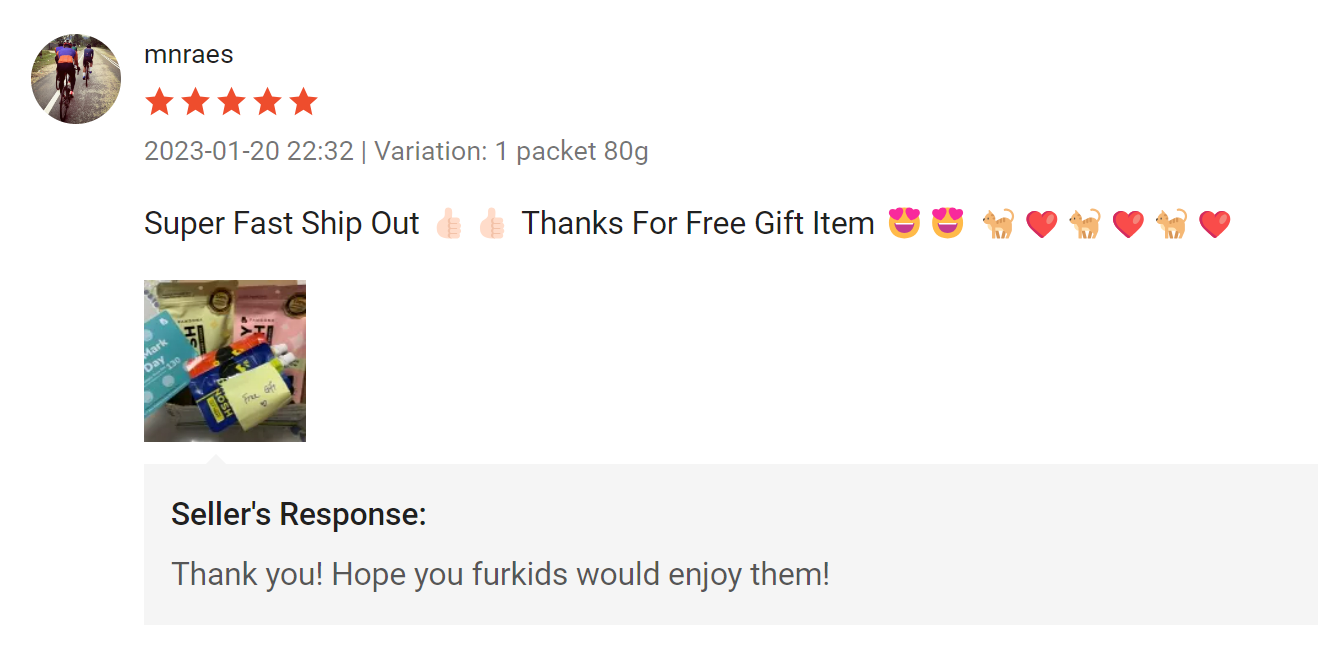Image resolution: width=1318 pixels, height=664 pixels.
Task: Click the first rating star
Action: pos(159,102)
